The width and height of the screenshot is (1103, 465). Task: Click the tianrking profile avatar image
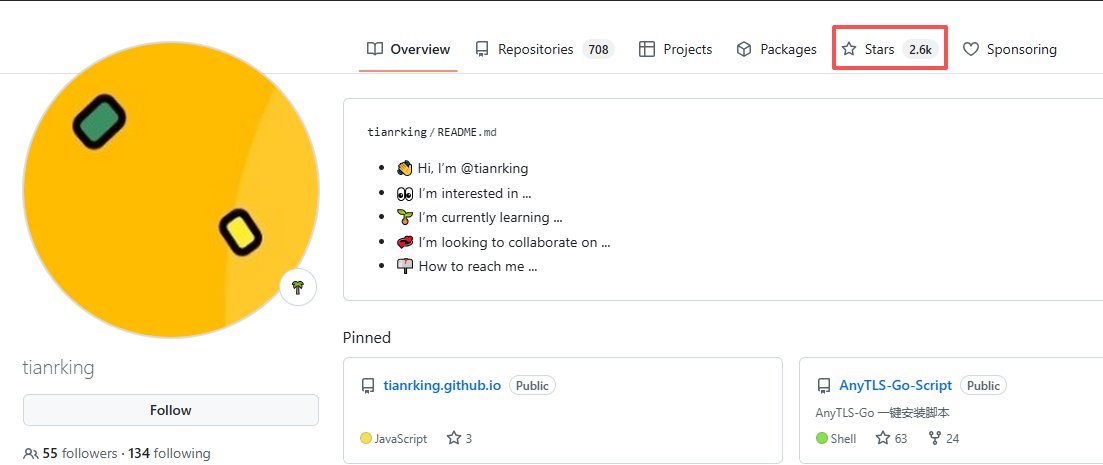coord(171,190)
